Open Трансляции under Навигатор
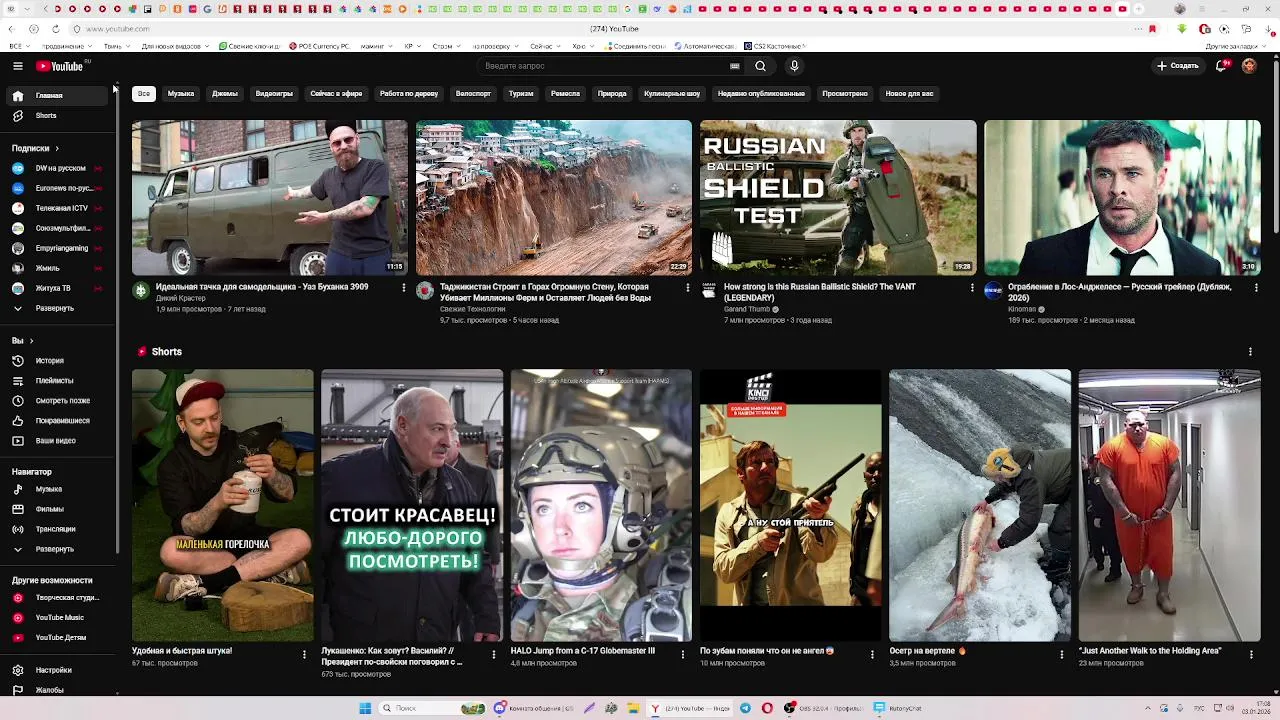 pyautogui.click(x=58, y=529)
